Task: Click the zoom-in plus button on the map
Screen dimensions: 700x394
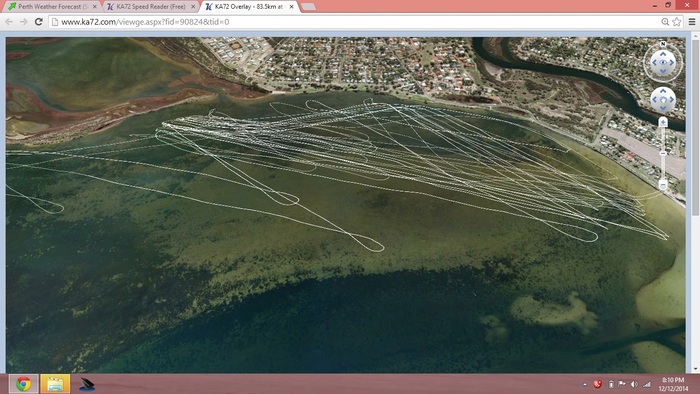Action: [663, 122]
